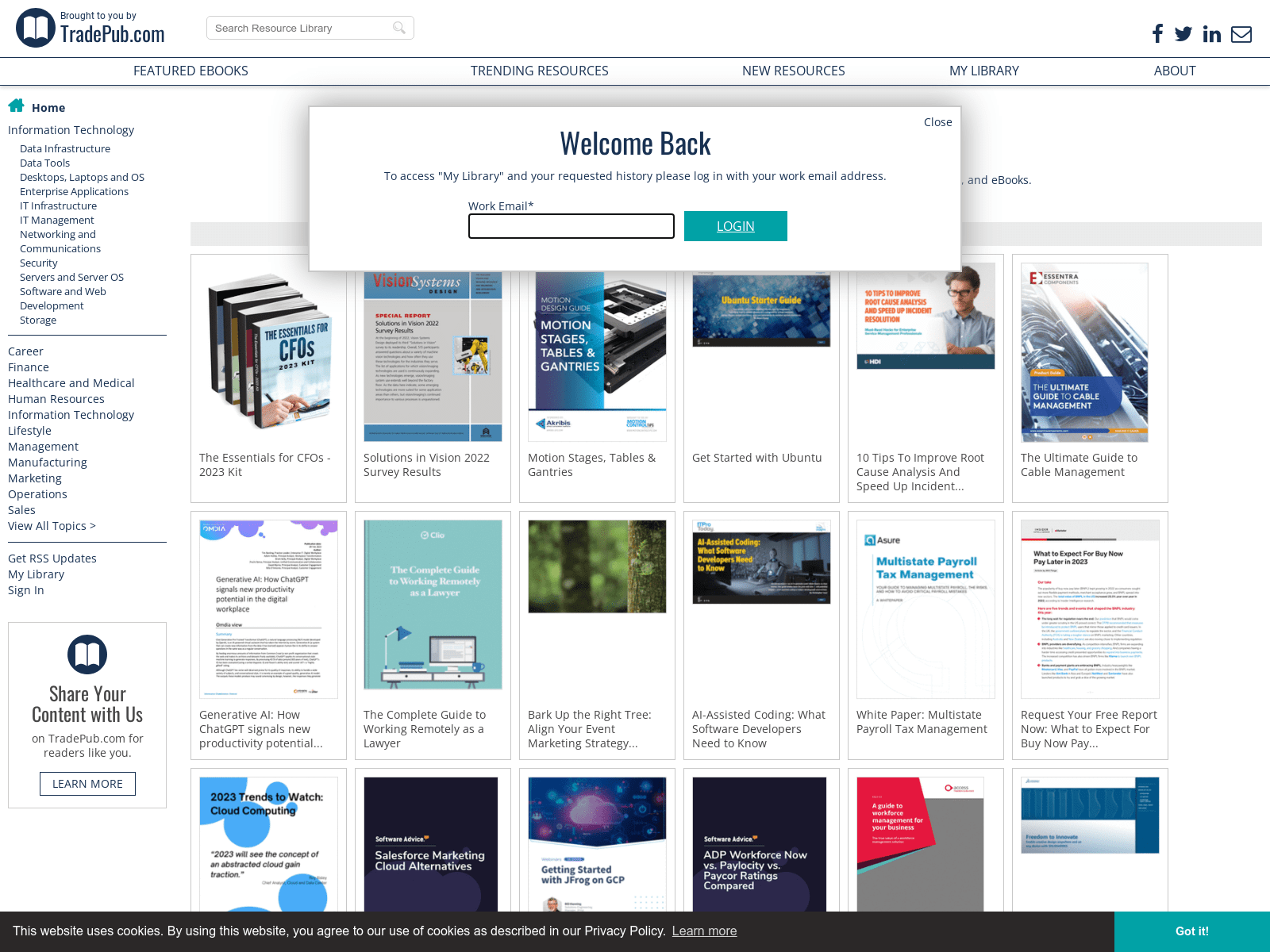This screenshot has width=1270, height=952.
Task: Open Desktops, Laptops and OS category
Action: [82, 177]
